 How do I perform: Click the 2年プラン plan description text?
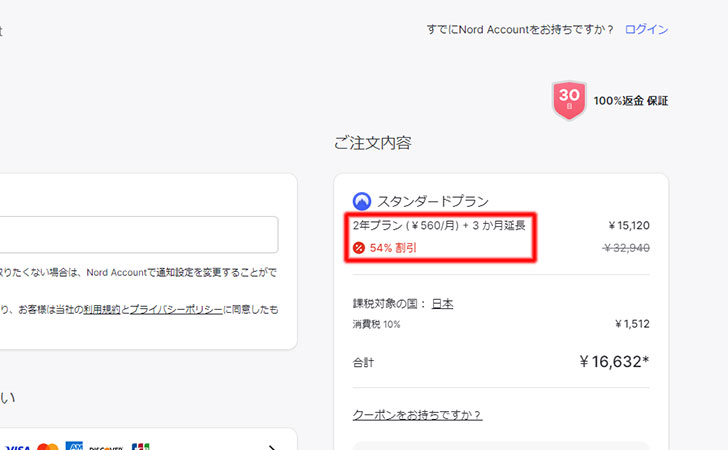coord(439,226)
